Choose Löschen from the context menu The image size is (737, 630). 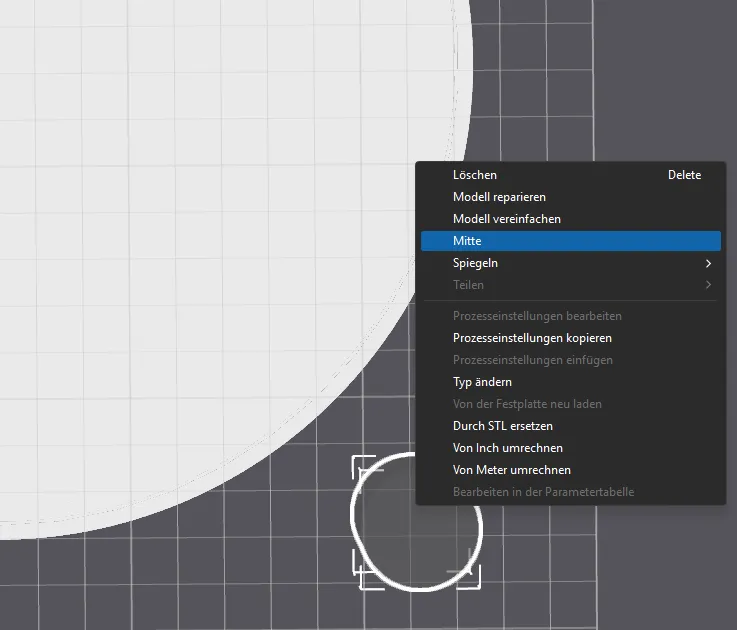pyautogui.click(x=571, y=175)
